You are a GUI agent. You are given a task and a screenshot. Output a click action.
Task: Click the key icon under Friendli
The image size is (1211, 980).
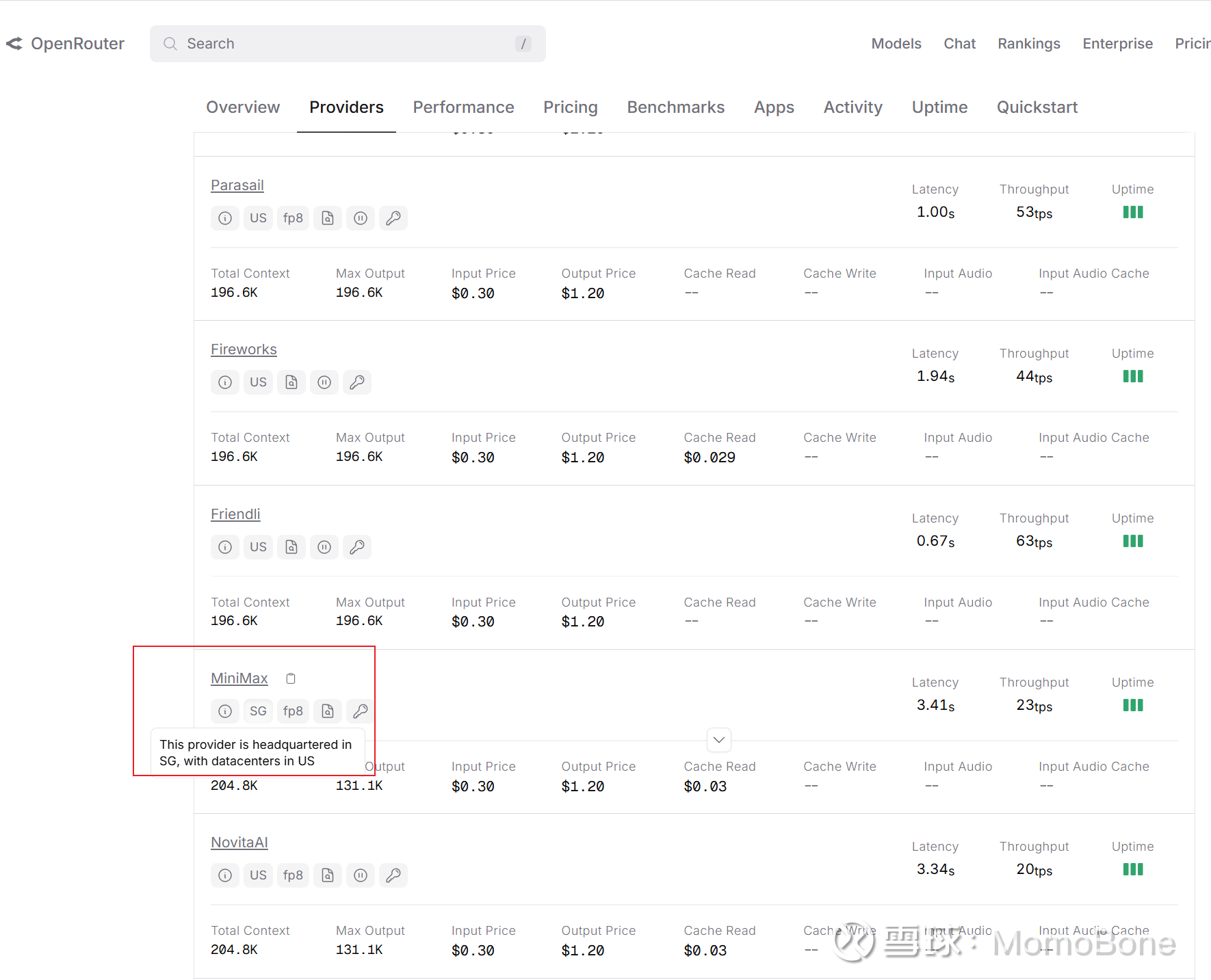click(x=357, y=547)
